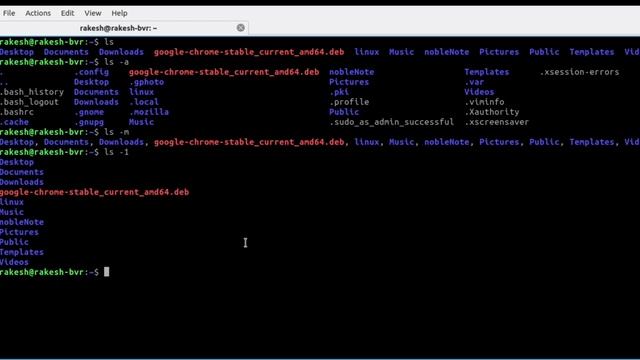
Task: Click the 'ls -a' command text
Action: click(116, 62)
